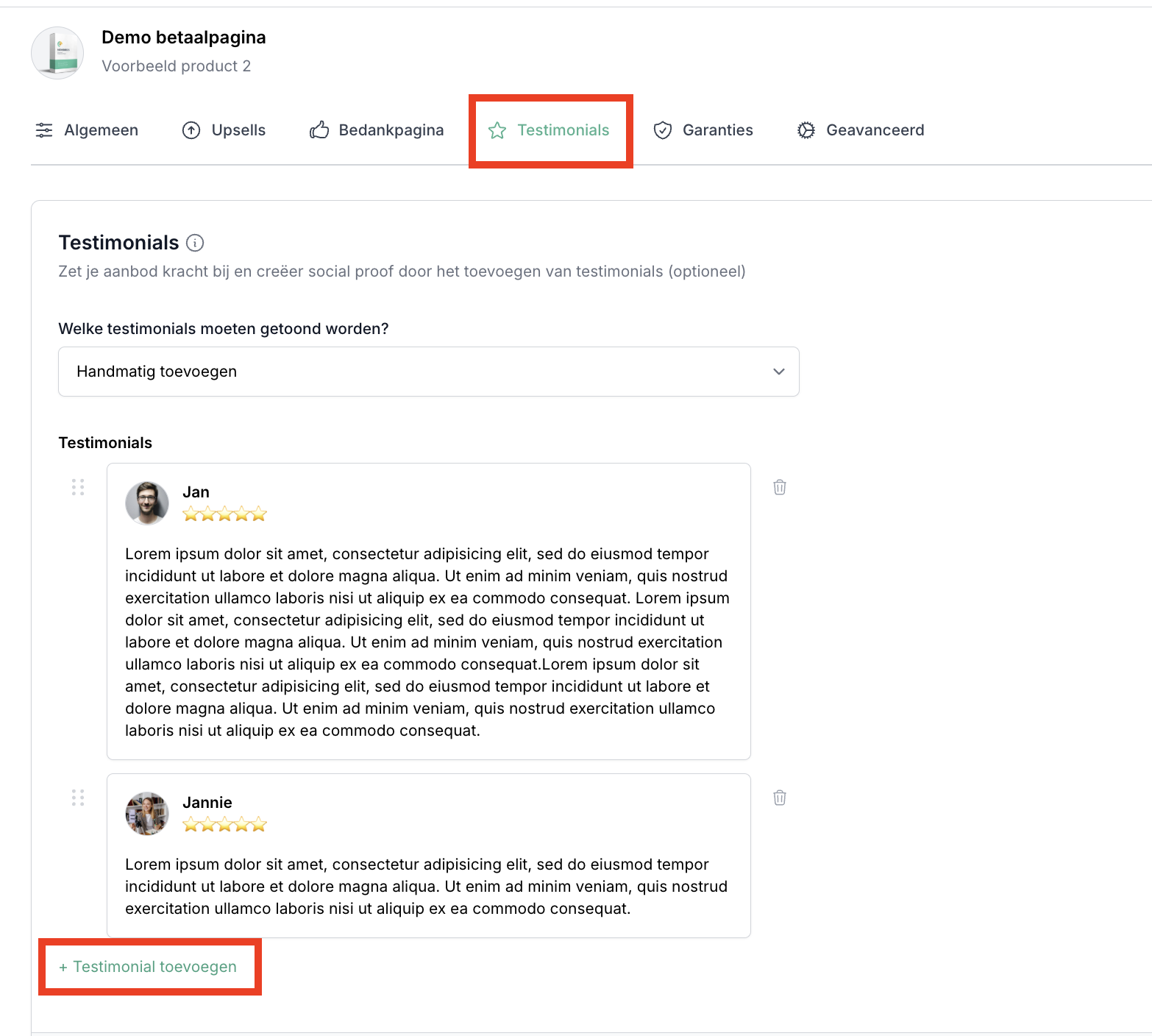Click the dropdown chevron arrow
The width and height of the screenshot is (1152, 1036).
[779, 372]
